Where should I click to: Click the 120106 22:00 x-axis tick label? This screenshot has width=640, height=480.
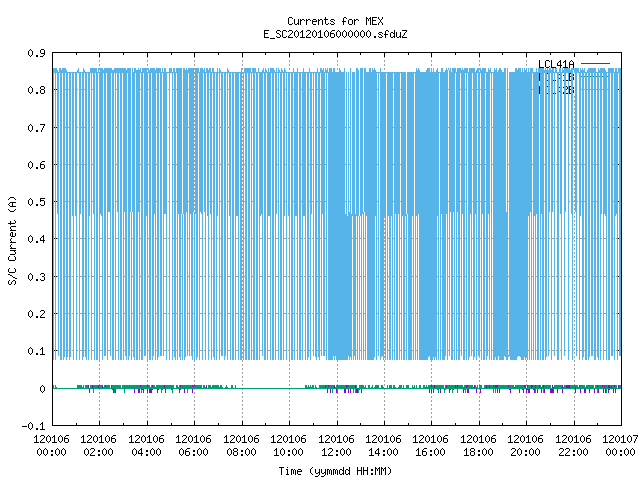pos(573,446)
